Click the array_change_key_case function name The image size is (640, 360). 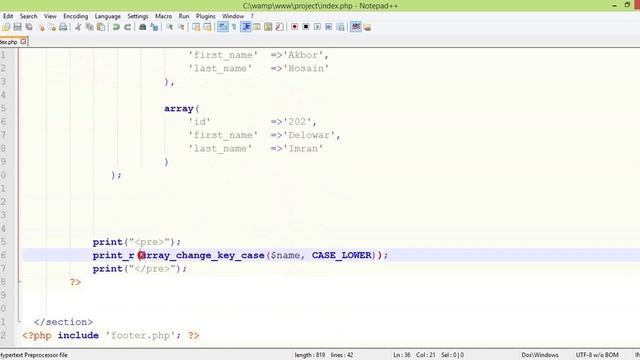pyautogui.click(x=201, y=256)
